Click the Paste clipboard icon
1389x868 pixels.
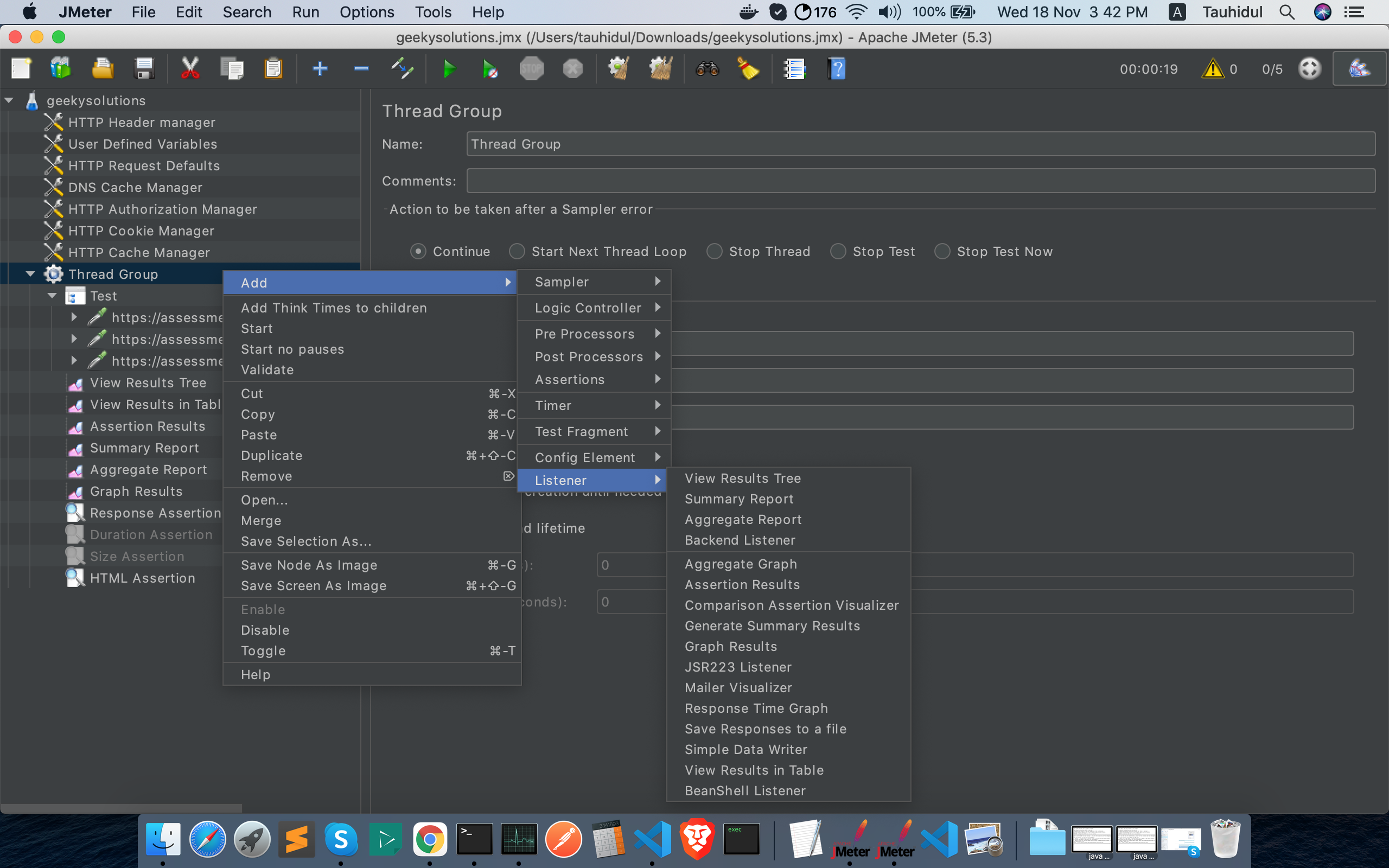(x=274, y=69)
